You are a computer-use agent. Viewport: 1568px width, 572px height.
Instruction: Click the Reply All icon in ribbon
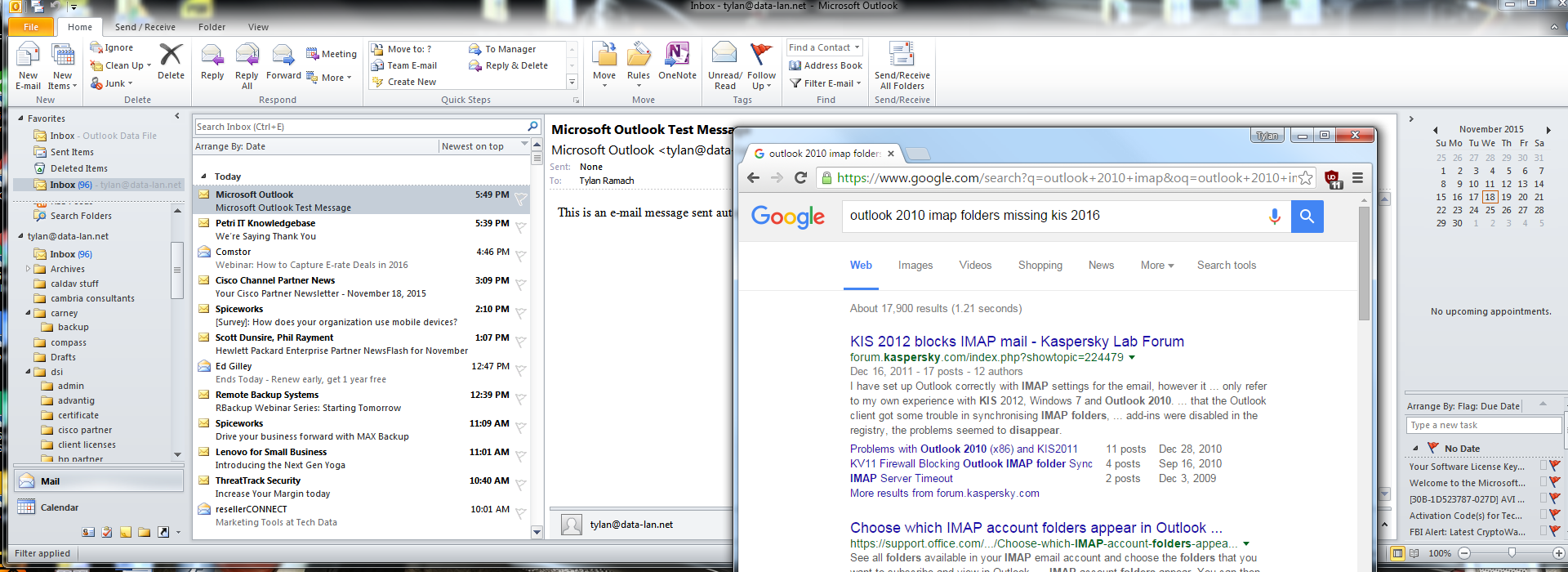[x=247, y=65]
